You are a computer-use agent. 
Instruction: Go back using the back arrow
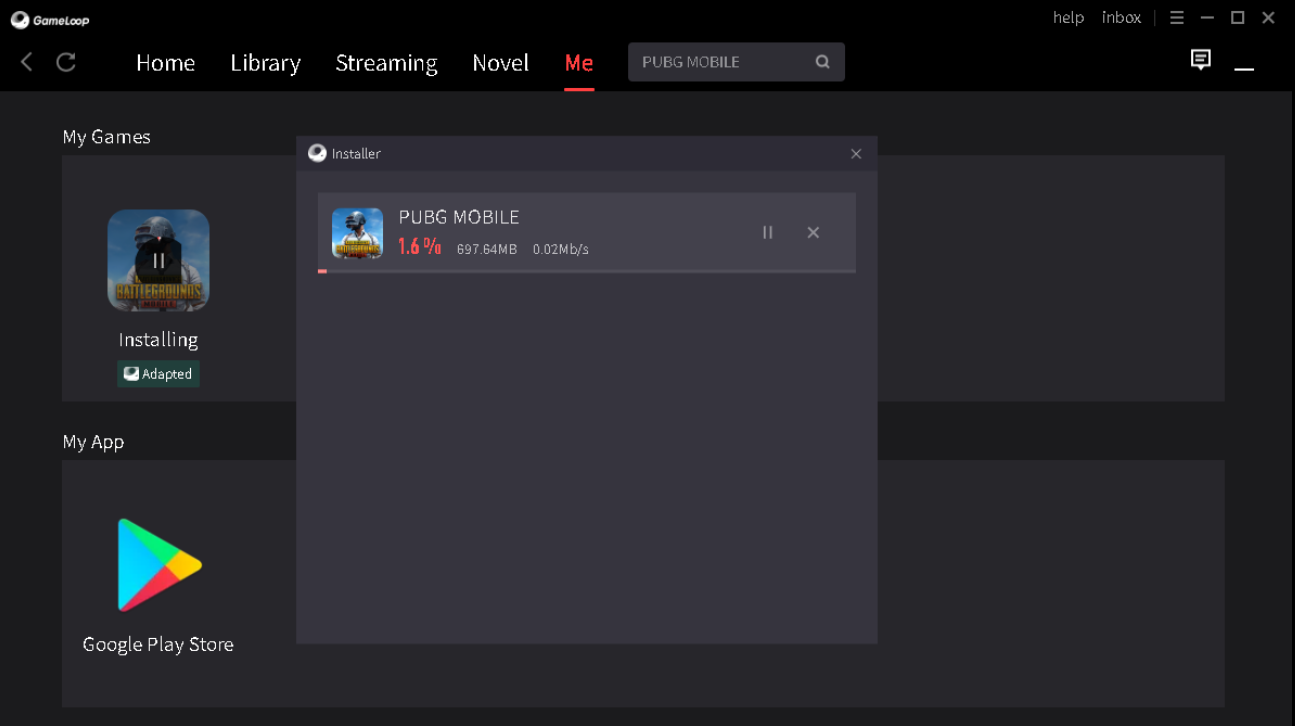click(27, 62)
